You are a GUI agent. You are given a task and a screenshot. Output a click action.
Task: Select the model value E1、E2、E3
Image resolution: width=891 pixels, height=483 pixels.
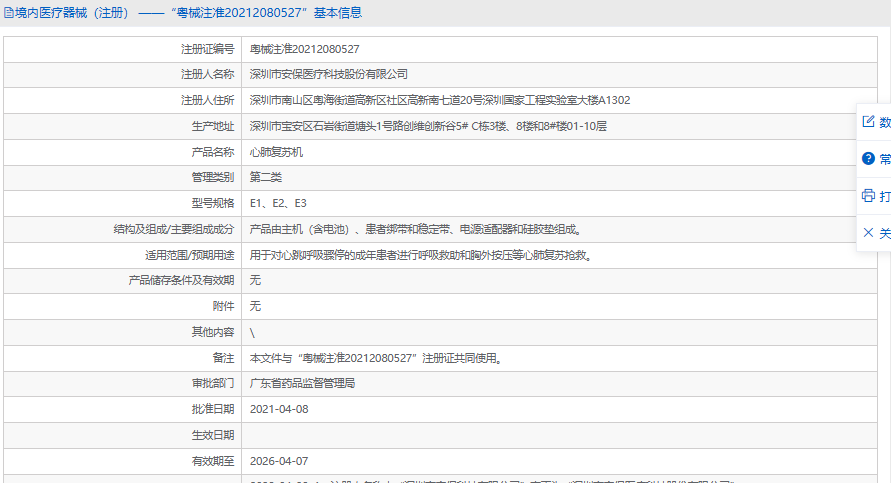pyautogui.click(x=278, y=203)
